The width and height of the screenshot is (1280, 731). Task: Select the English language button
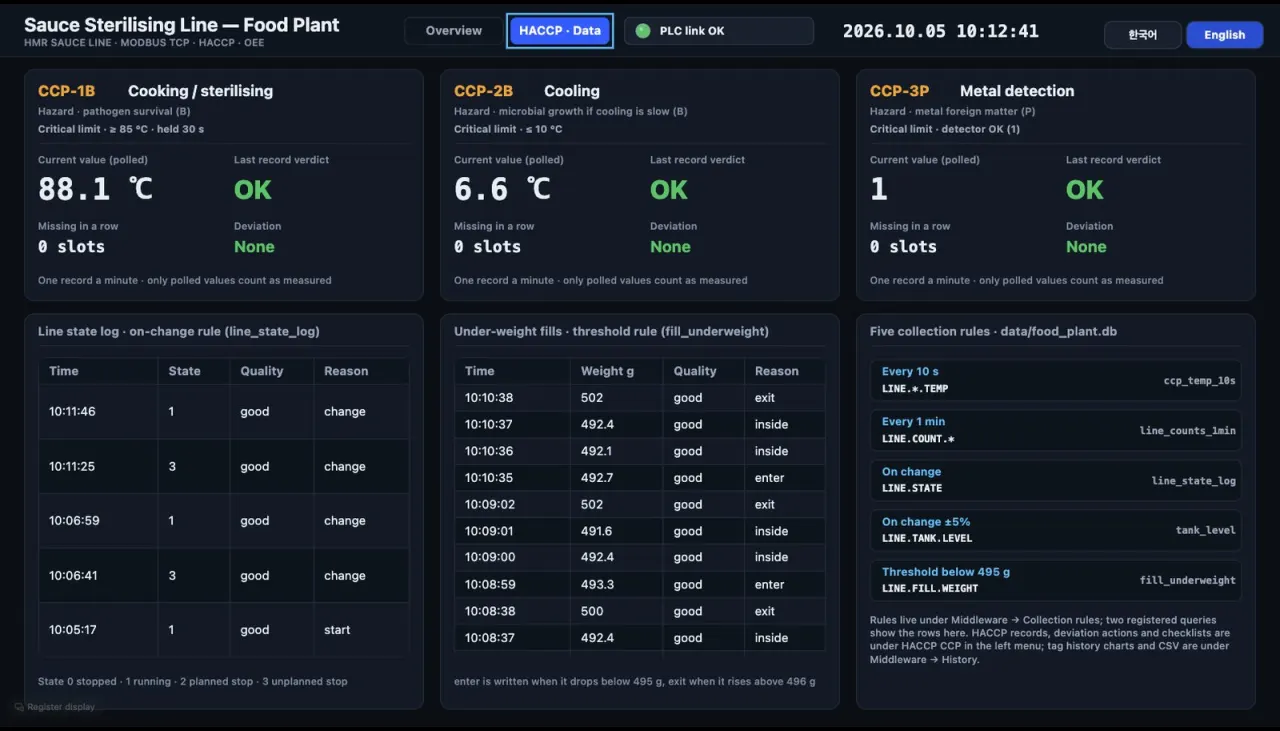pyautogui.click(x=1224, y=35)
